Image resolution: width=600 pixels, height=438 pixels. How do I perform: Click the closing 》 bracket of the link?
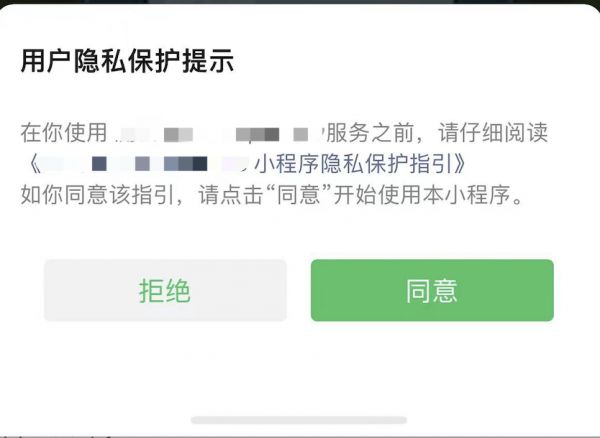(461, 164)
